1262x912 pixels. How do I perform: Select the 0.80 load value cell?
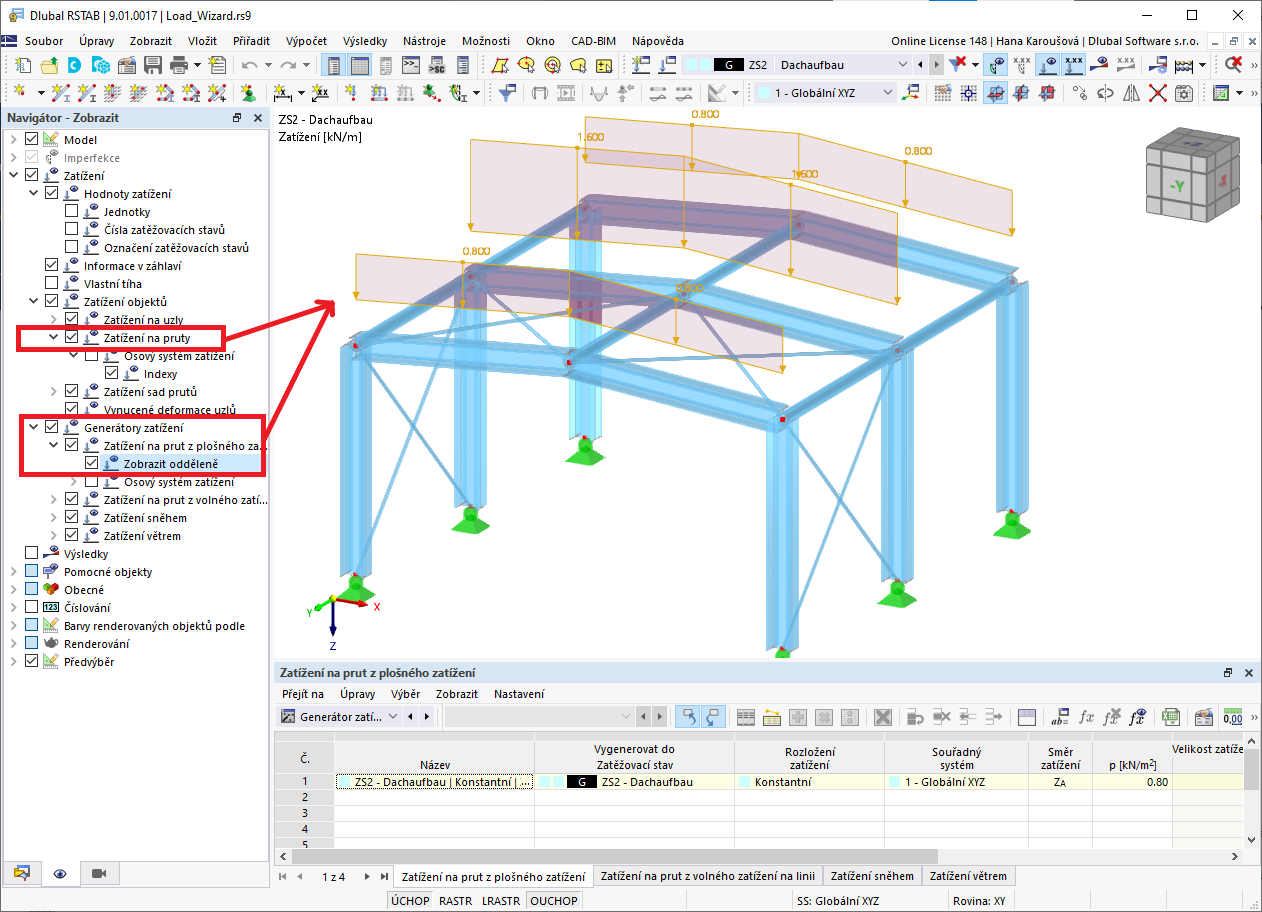(1131, 782)
